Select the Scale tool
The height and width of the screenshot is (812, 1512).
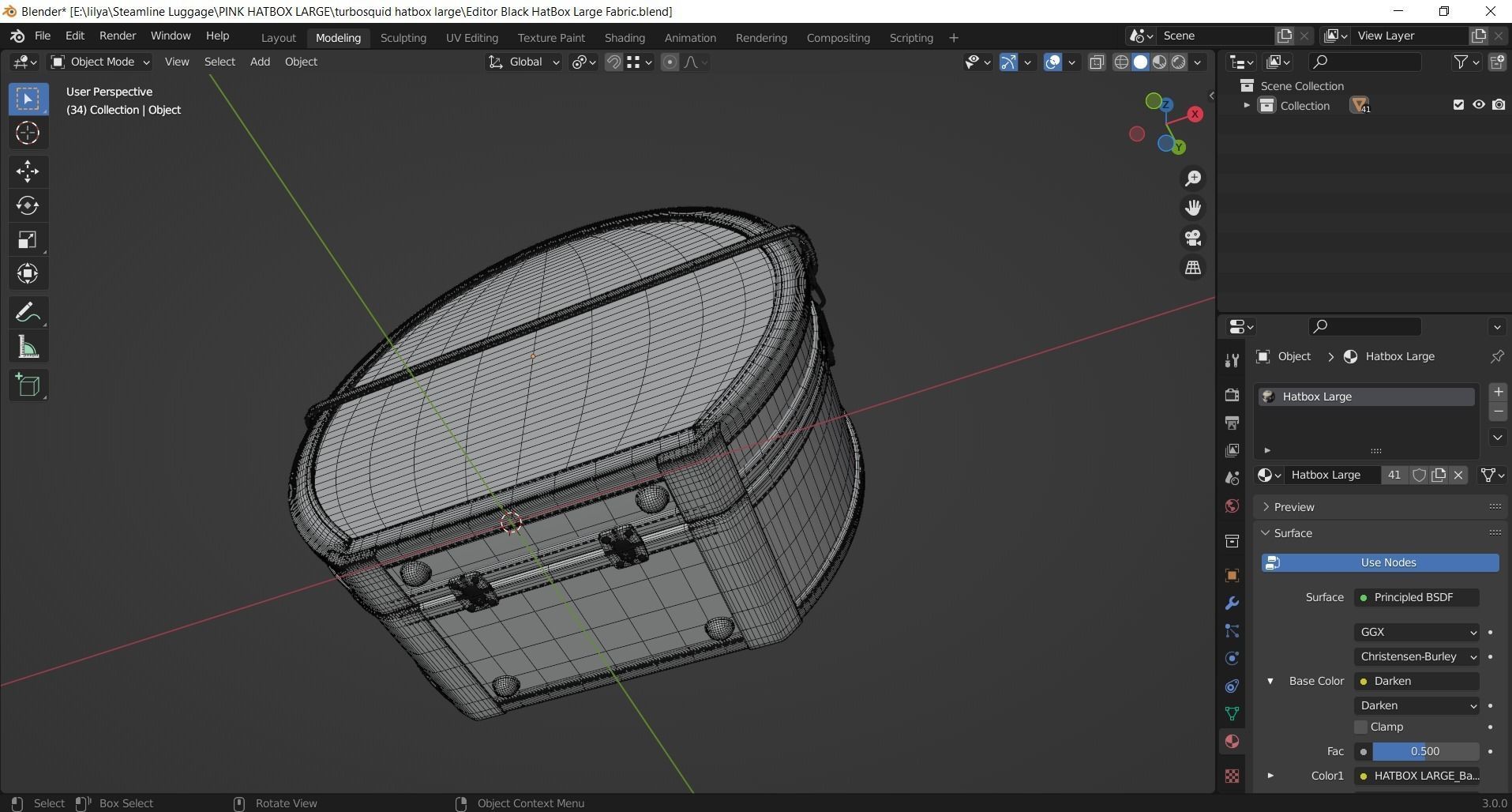pos(28,239)
